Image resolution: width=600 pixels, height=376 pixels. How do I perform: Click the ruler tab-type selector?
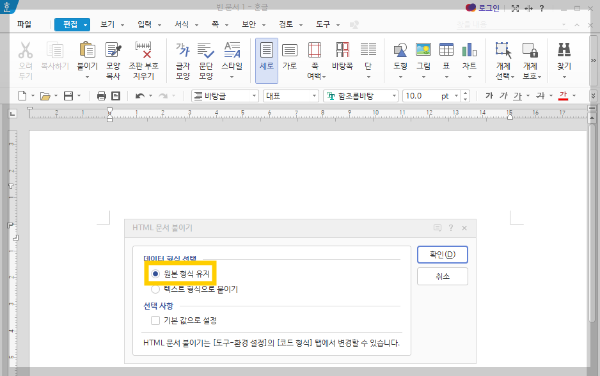(13, 114)
